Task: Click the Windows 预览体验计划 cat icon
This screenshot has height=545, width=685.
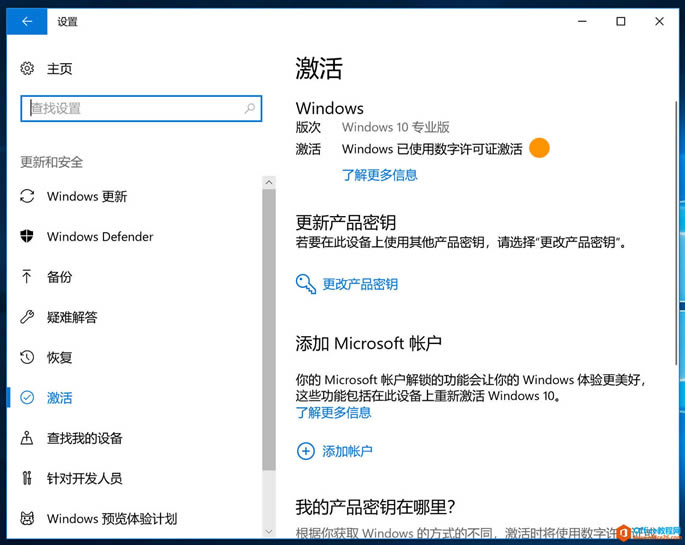Action: pos(27,518)
